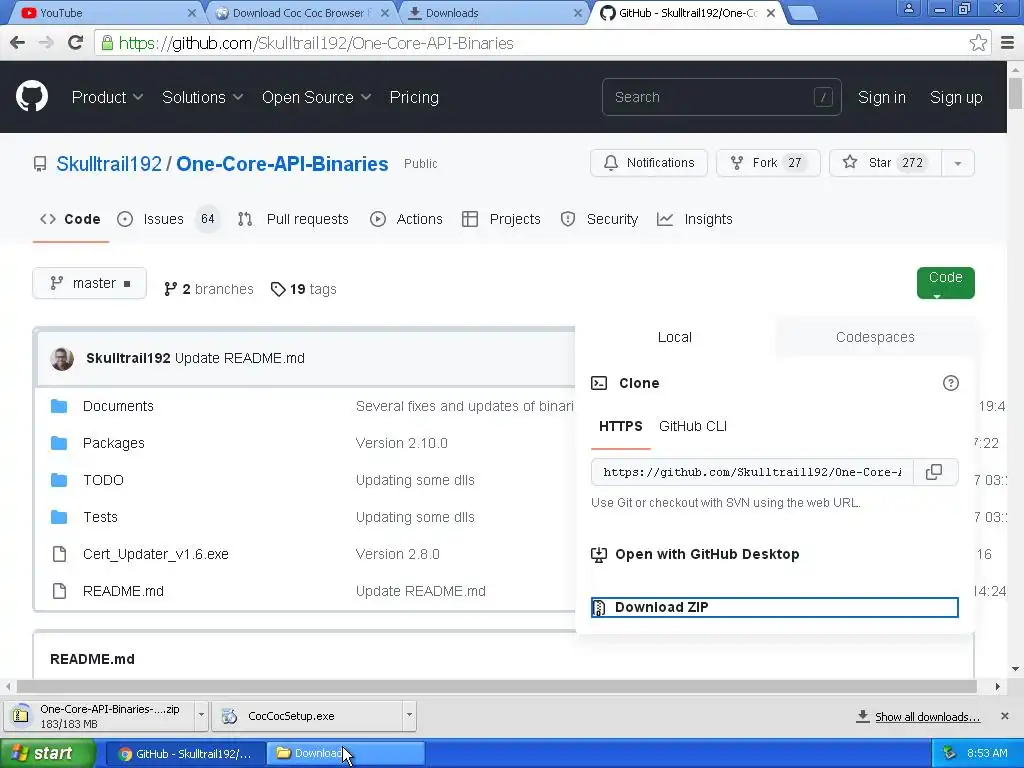Open the Tests folder
Screen dimensions: 1024x768
100,517
